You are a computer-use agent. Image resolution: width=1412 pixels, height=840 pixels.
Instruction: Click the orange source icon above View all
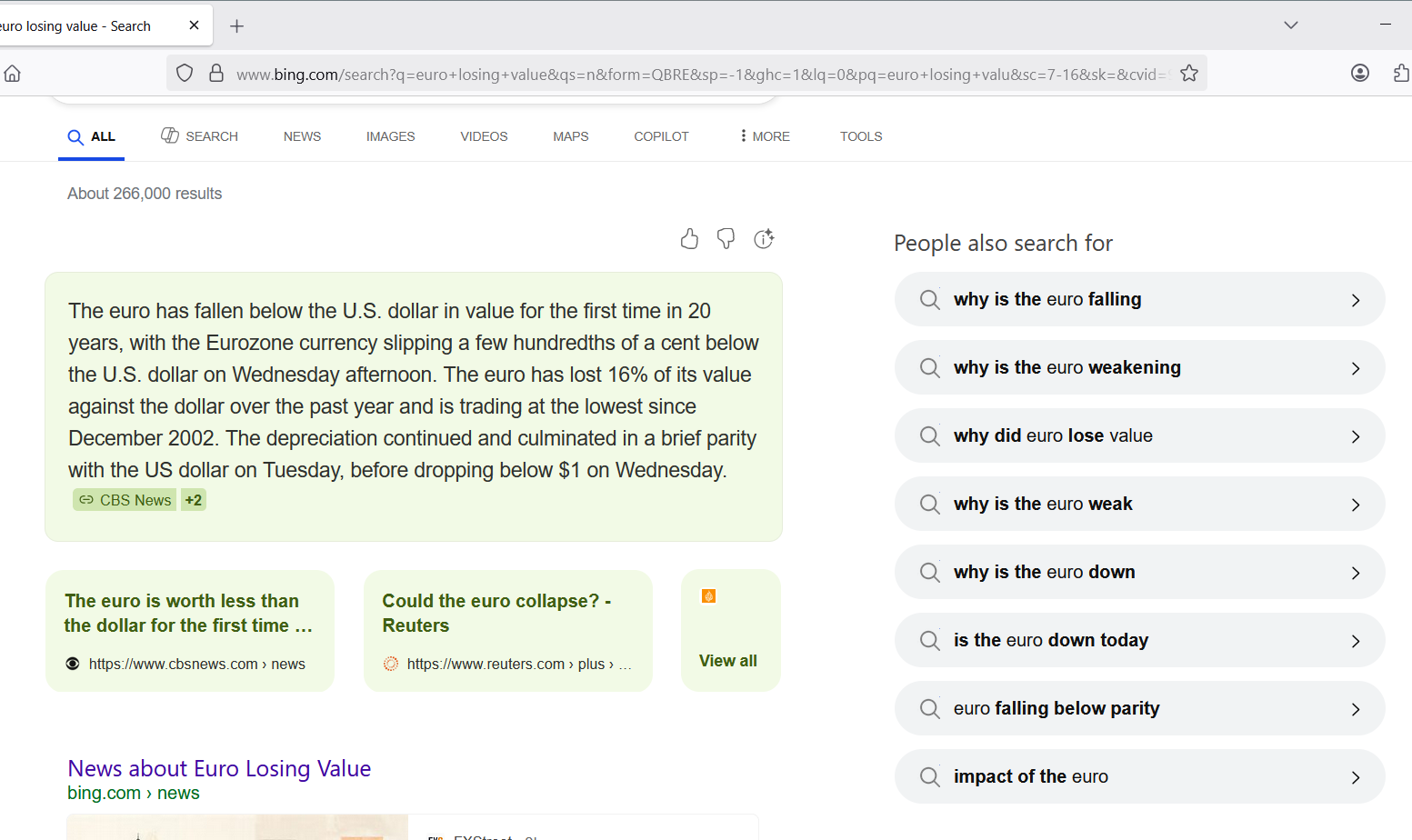pyautogui.click(x=709, y=596)
